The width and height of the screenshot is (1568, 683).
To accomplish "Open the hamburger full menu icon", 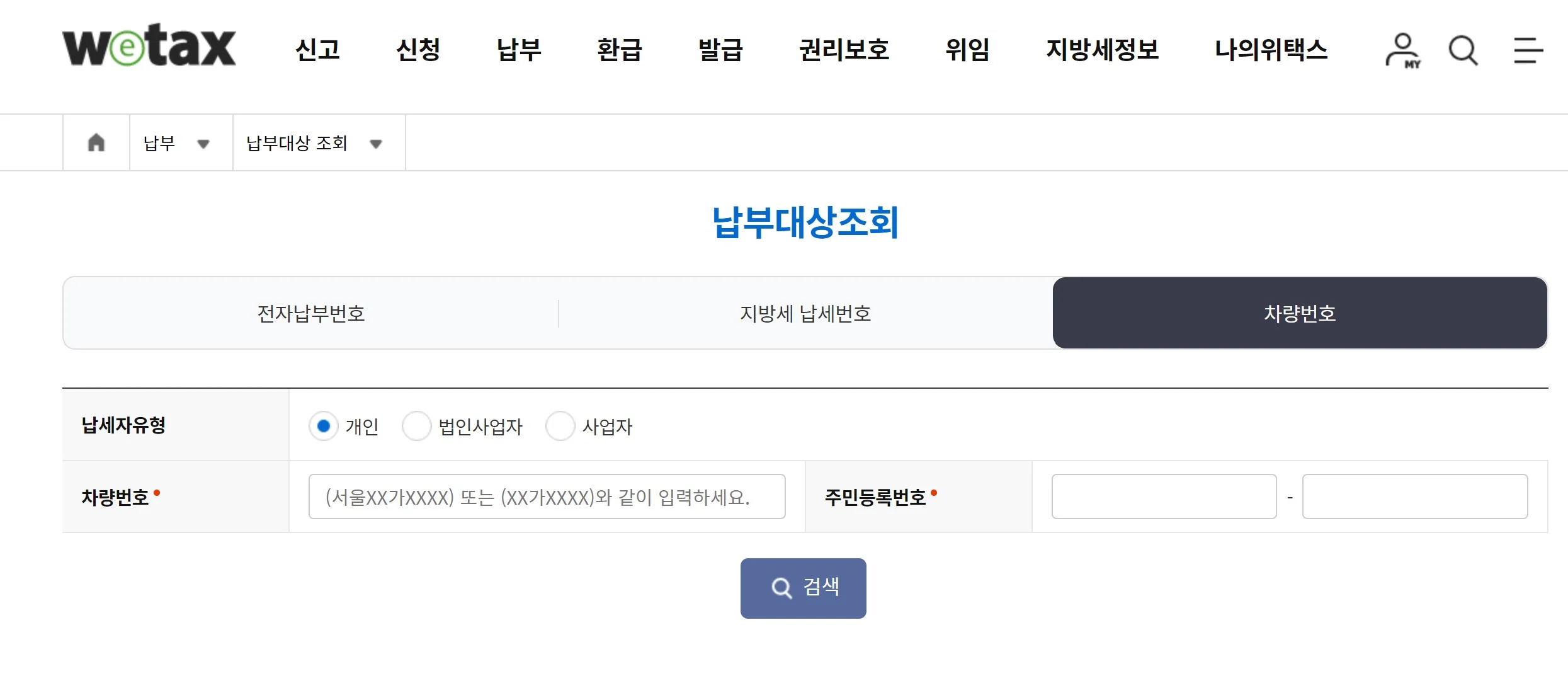I will (1528, 50).
